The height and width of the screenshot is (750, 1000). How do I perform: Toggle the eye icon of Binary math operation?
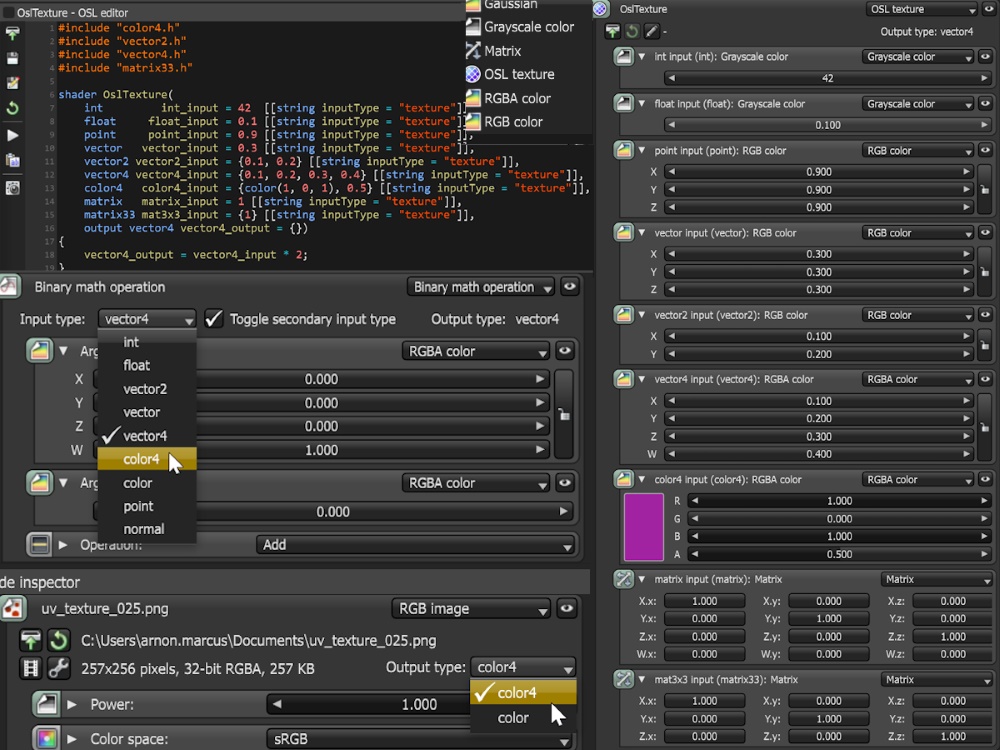click(570, 286)
